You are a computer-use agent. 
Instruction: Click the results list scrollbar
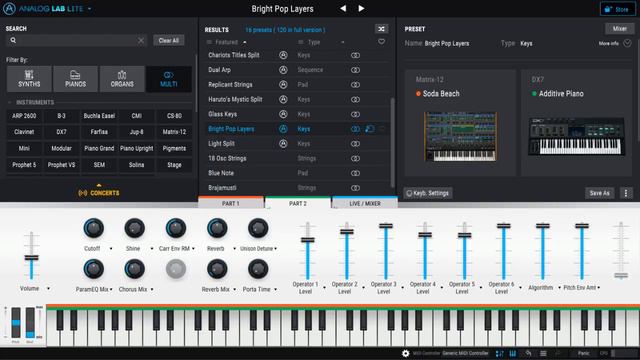coord(392,143)
